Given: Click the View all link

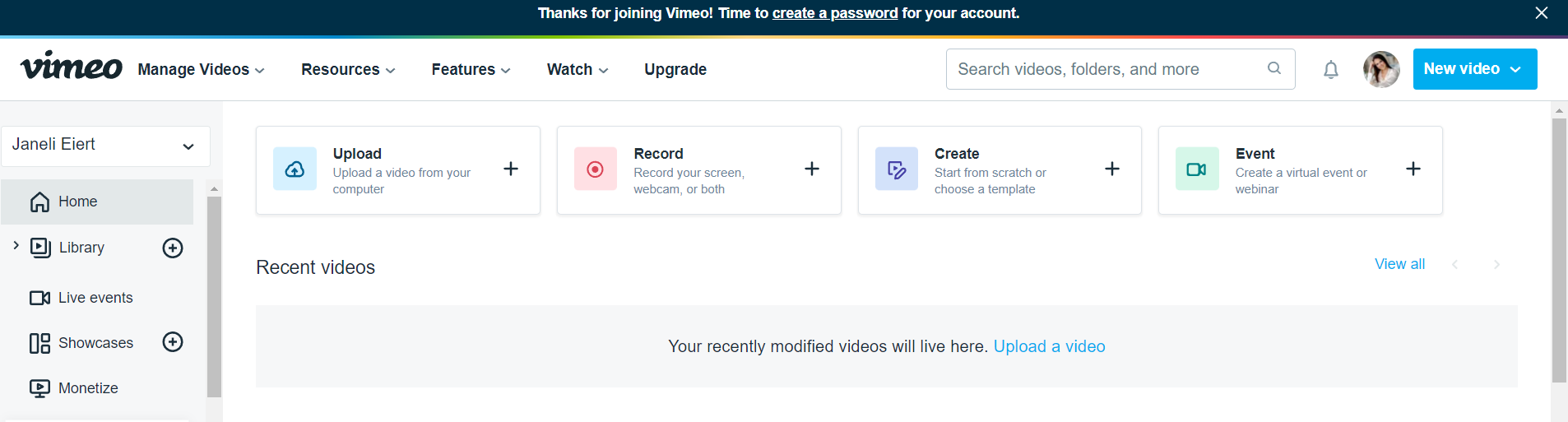Looking at the screenshot, I should coord(1399,264).
